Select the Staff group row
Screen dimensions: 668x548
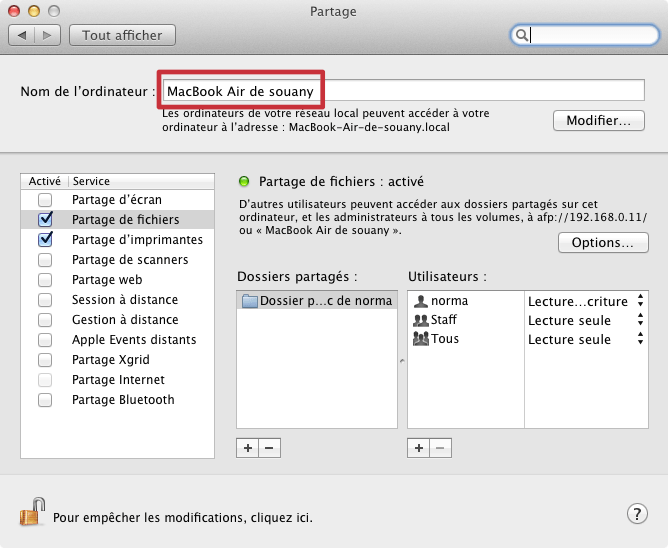coord(466,320)
